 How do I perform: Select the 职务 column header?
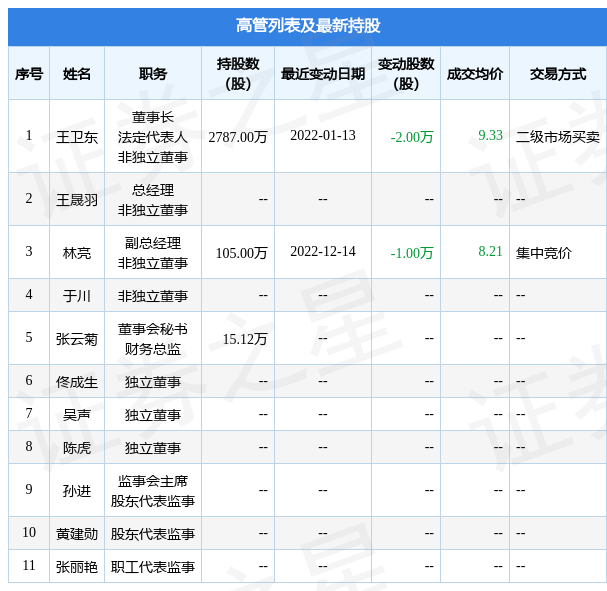point(153,74)
